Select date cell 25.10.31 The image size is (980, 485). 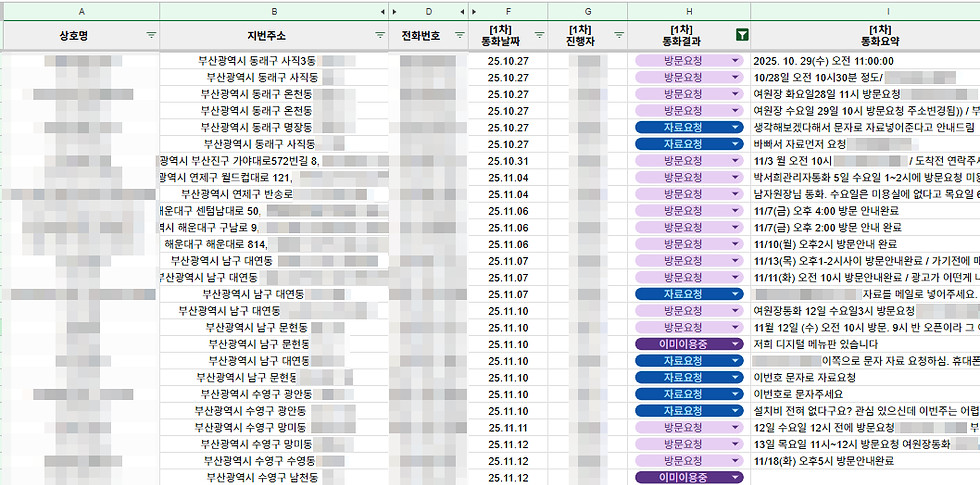508,161
